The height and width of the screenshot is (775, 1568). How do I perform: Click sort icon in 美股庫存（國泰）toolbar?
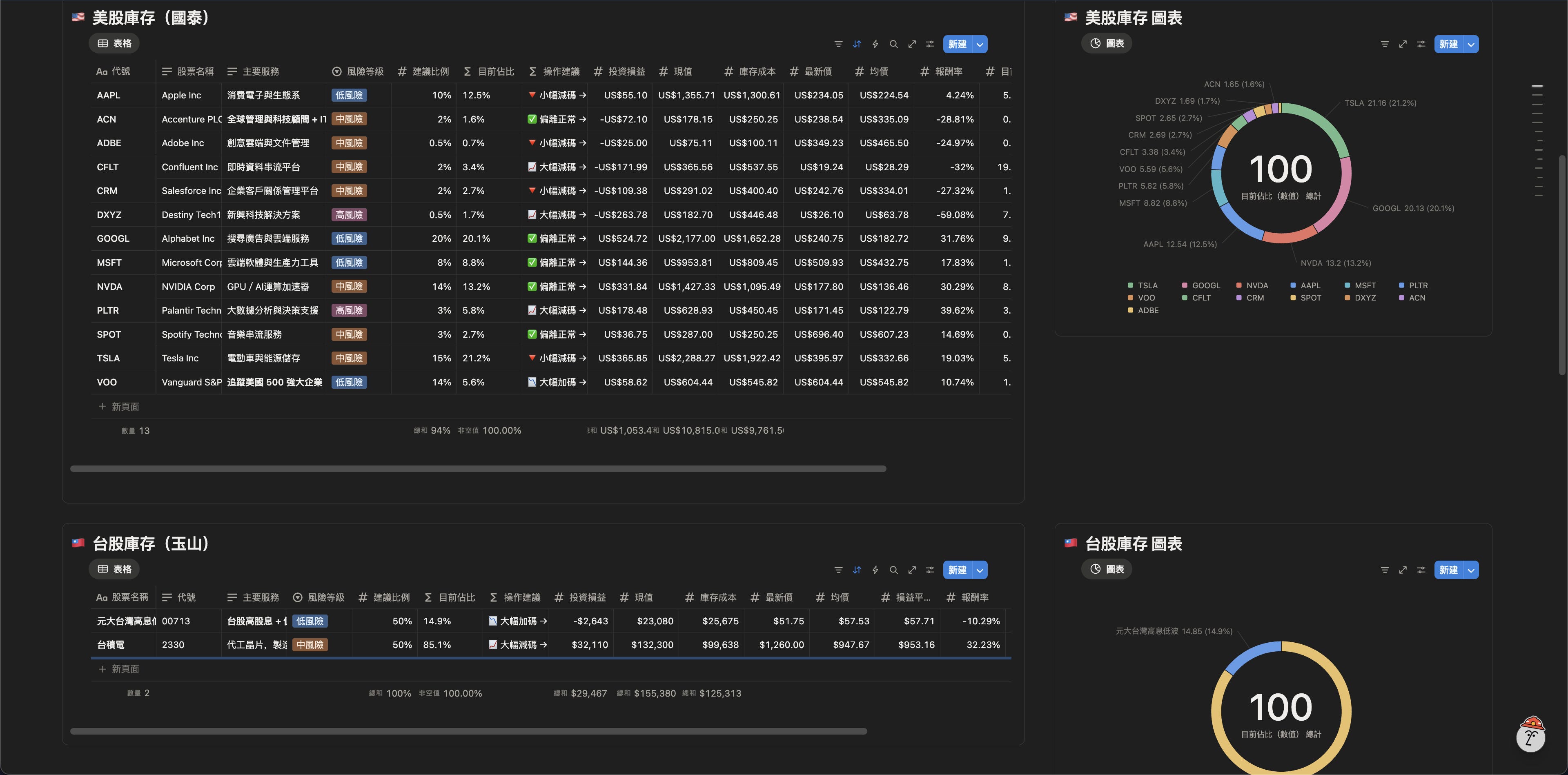(x=856, y=44)
